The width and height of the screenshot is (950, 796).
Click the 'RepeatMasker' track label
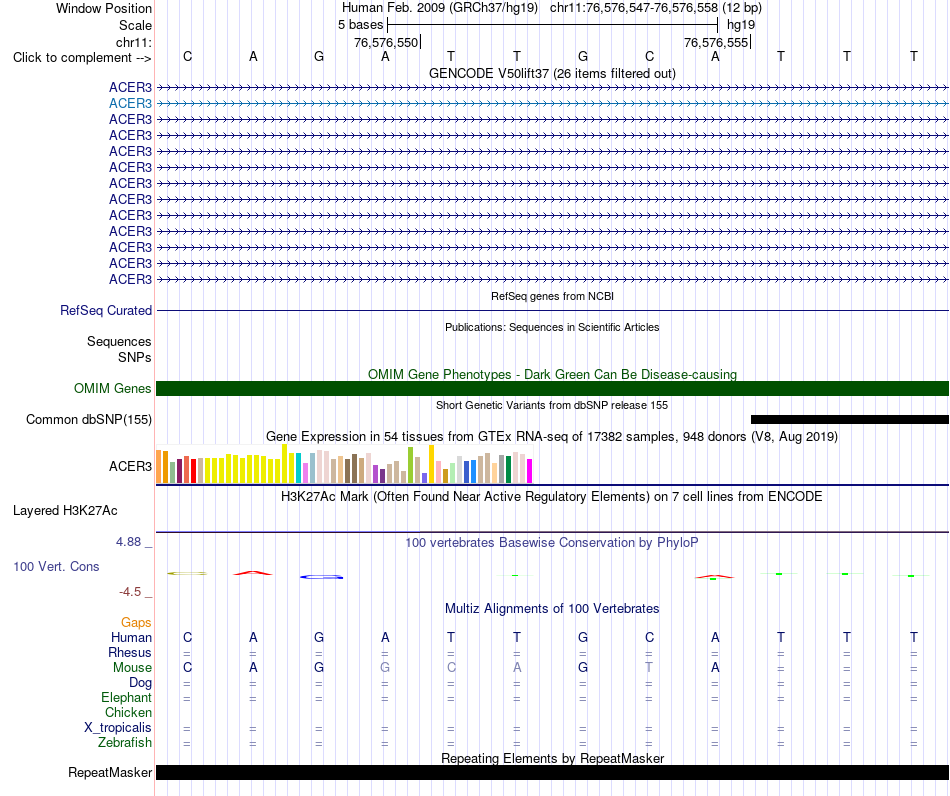[110, 772]
